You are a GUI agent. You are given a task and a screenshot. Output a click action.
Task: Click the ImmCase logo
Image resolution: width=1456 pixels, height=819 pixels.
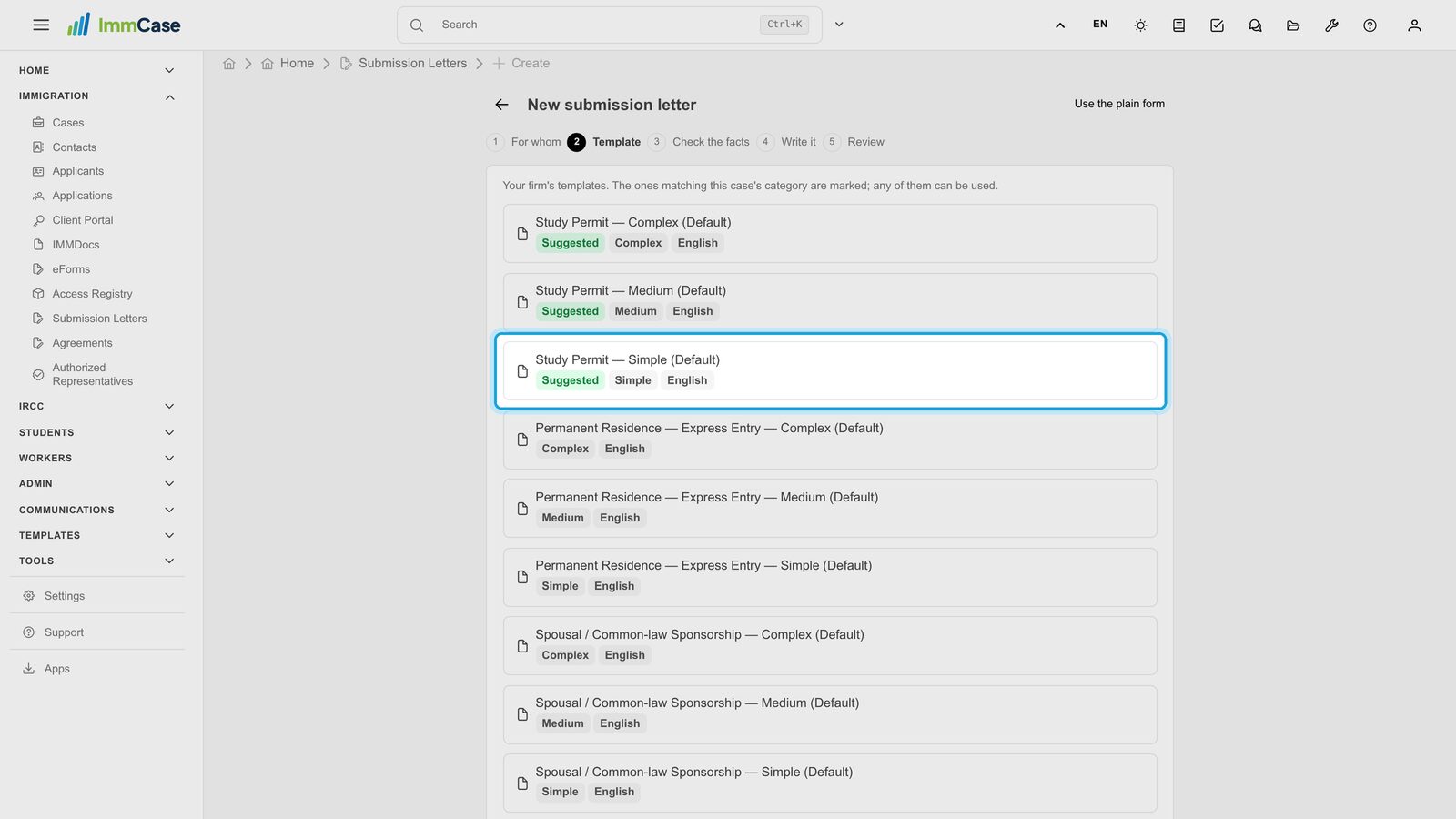pyautogui.click(x=124, y=25)
